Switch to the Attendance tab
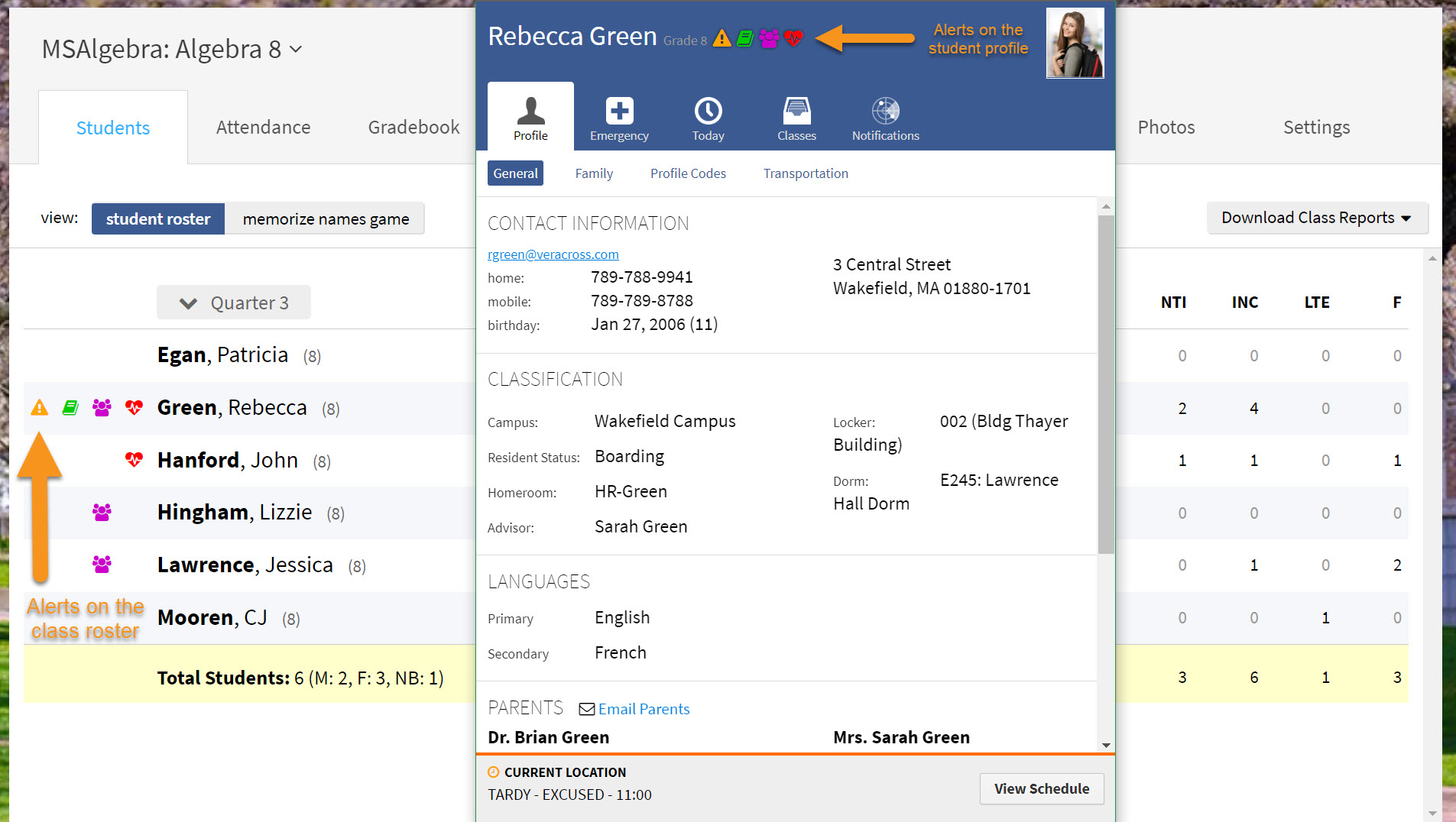Image resolution: width=1456 pixels, height=822 pixels. click(x=263, y=128)
